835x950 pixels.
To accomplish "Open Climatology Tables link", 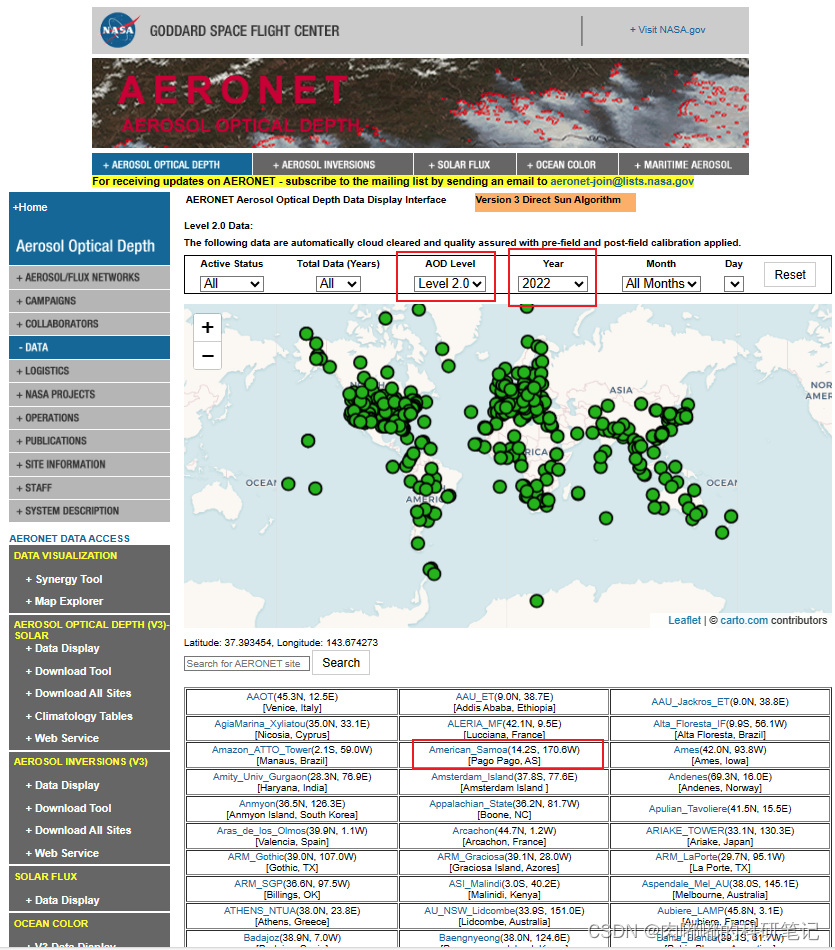I will [x=79, y=716].
